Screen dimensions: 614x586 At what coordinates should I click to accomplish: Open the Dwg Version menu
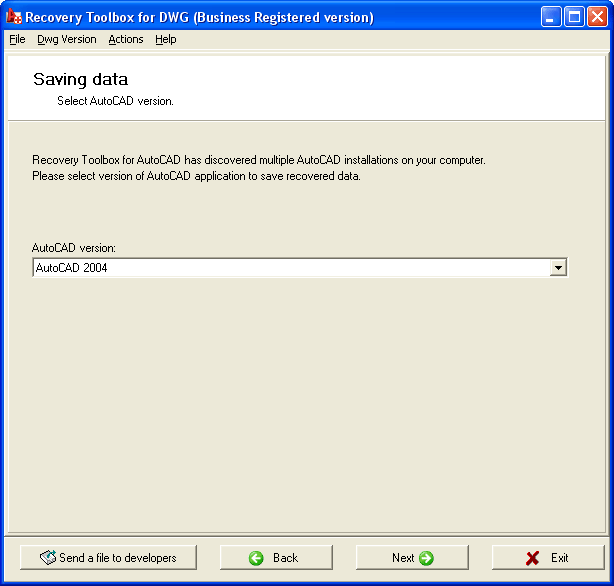67,39
